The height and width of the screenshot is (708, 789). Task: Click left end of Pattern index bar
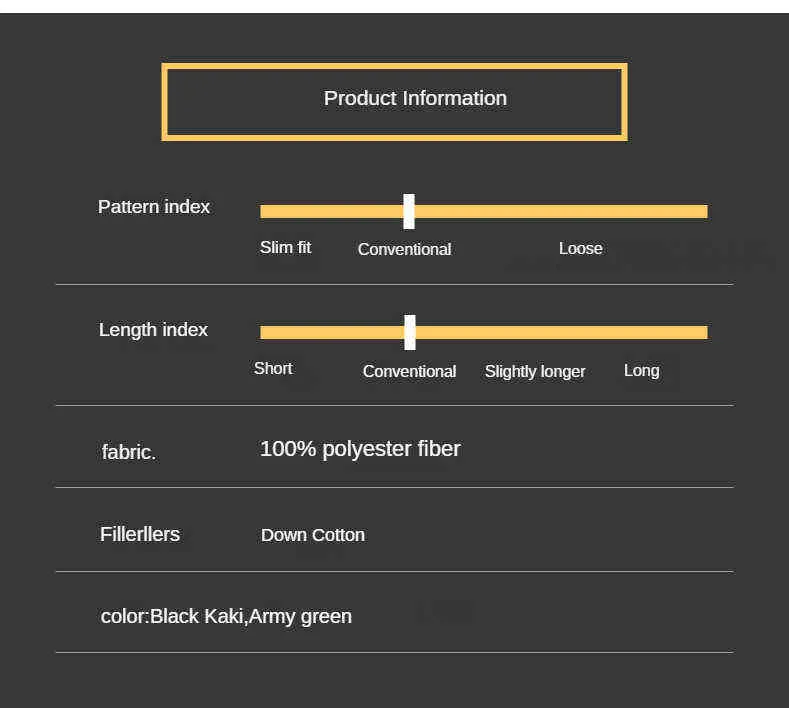pyautogui.click(x=266, y=211)
